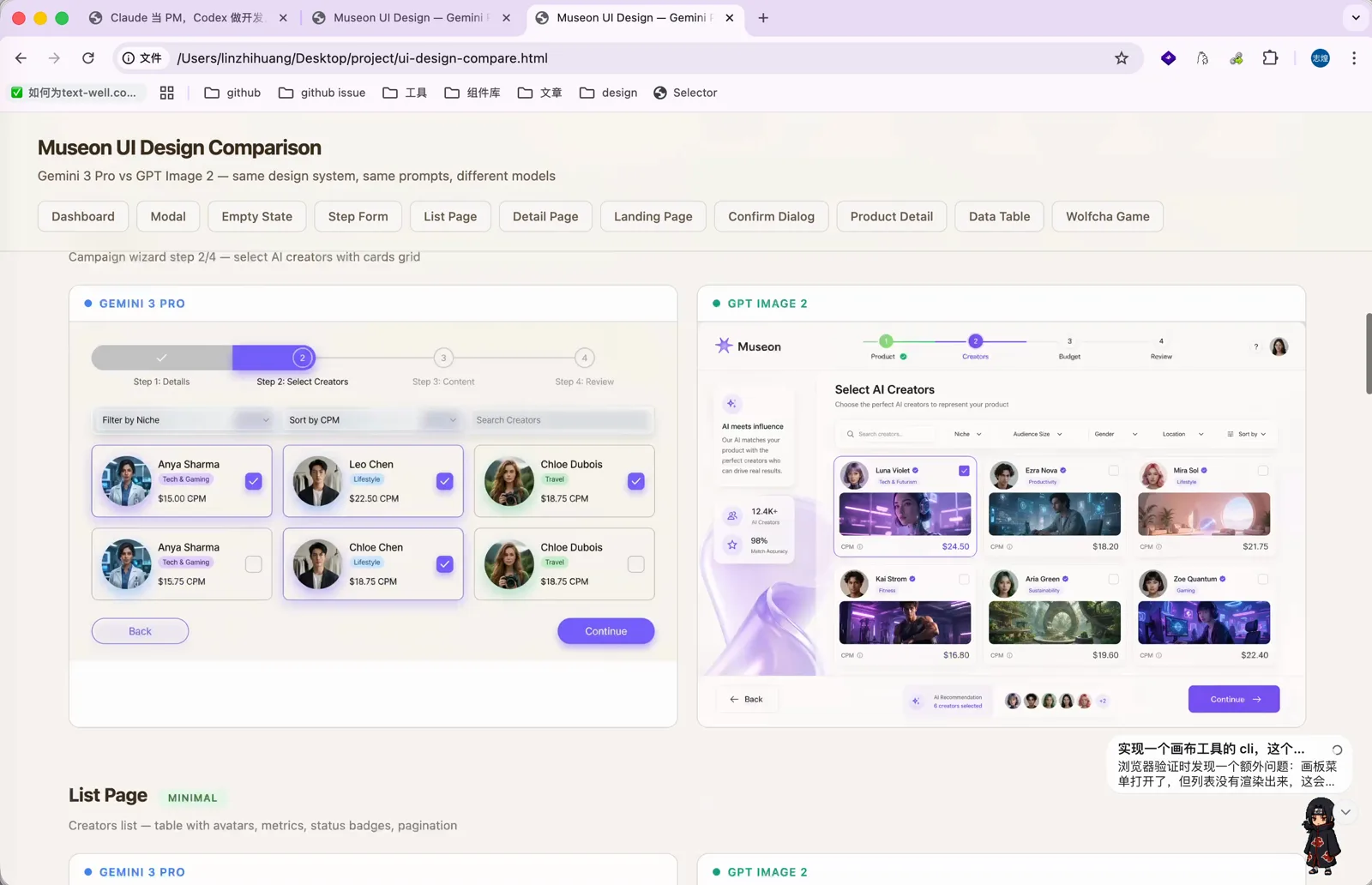1372x885 pixels.
Task: Open the 组件库 bookmark folder
Action: [472, 93]
